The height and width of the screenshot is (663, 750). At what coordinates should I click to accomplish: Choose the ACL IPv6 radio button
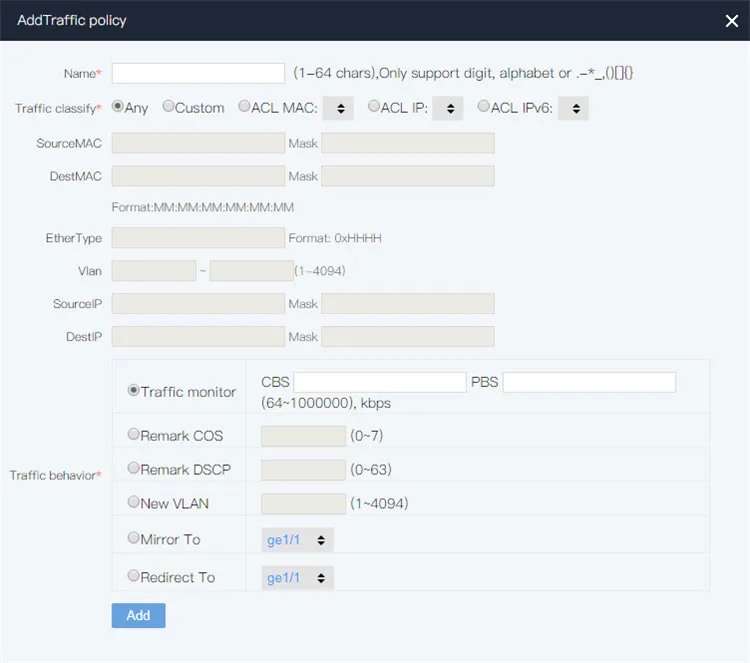click(484, 107)
